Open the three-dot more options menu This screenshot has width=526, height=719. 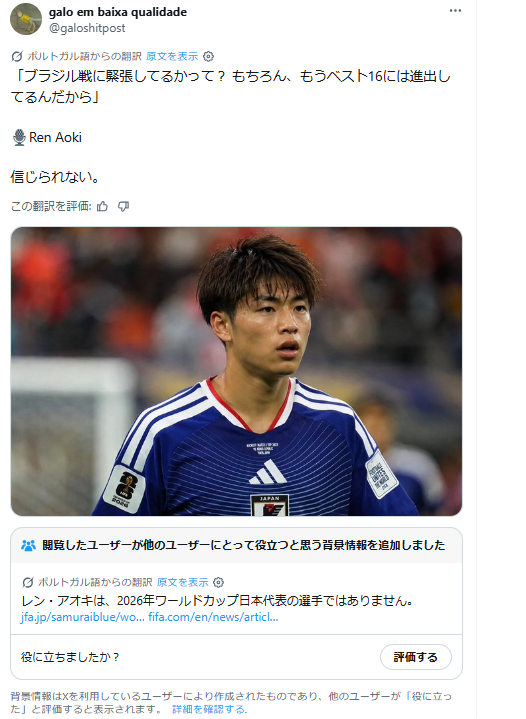(455, 11)
